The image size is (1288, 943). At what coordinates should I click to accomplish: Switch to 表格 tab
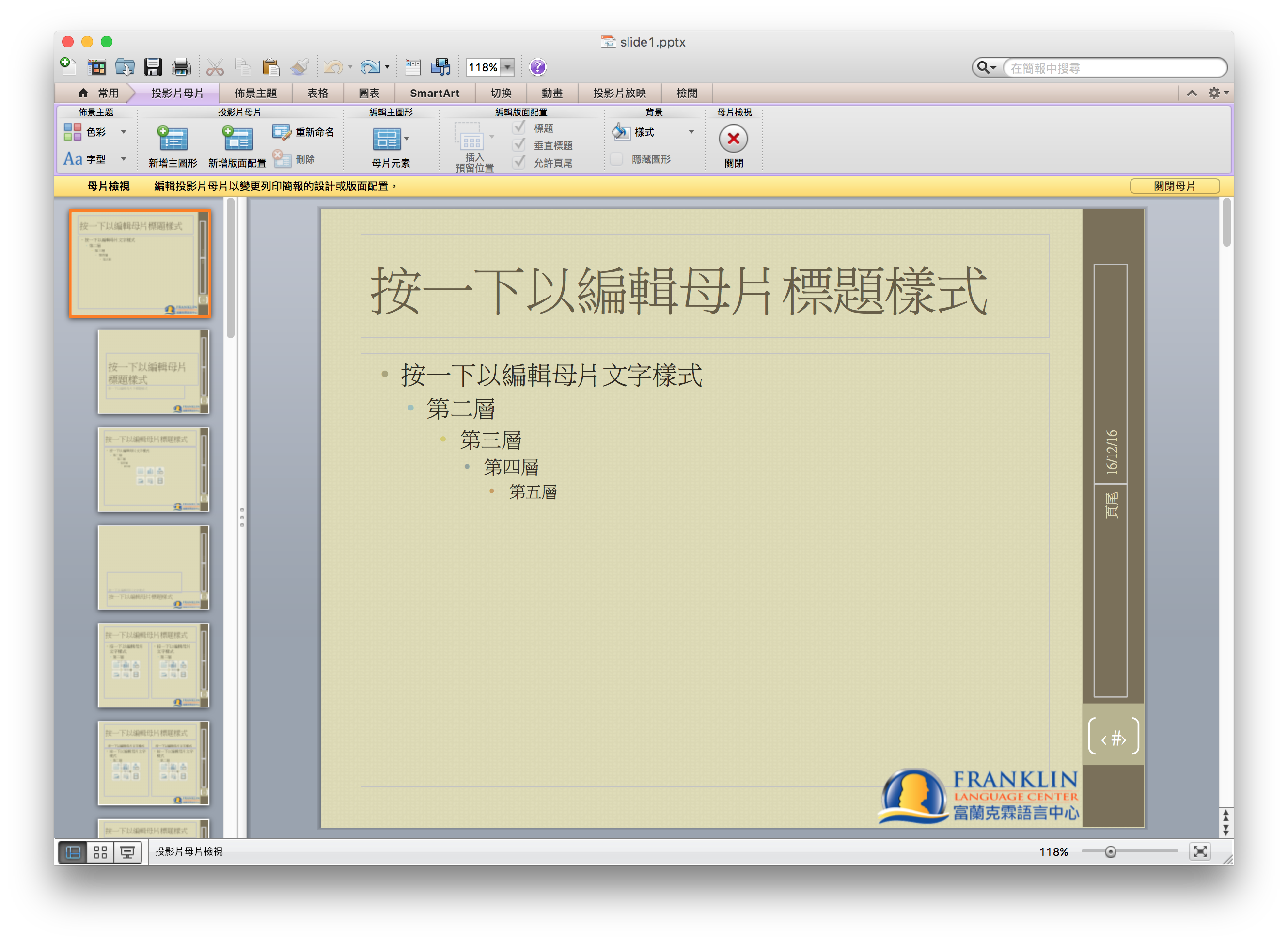click(x=318, y=93)
